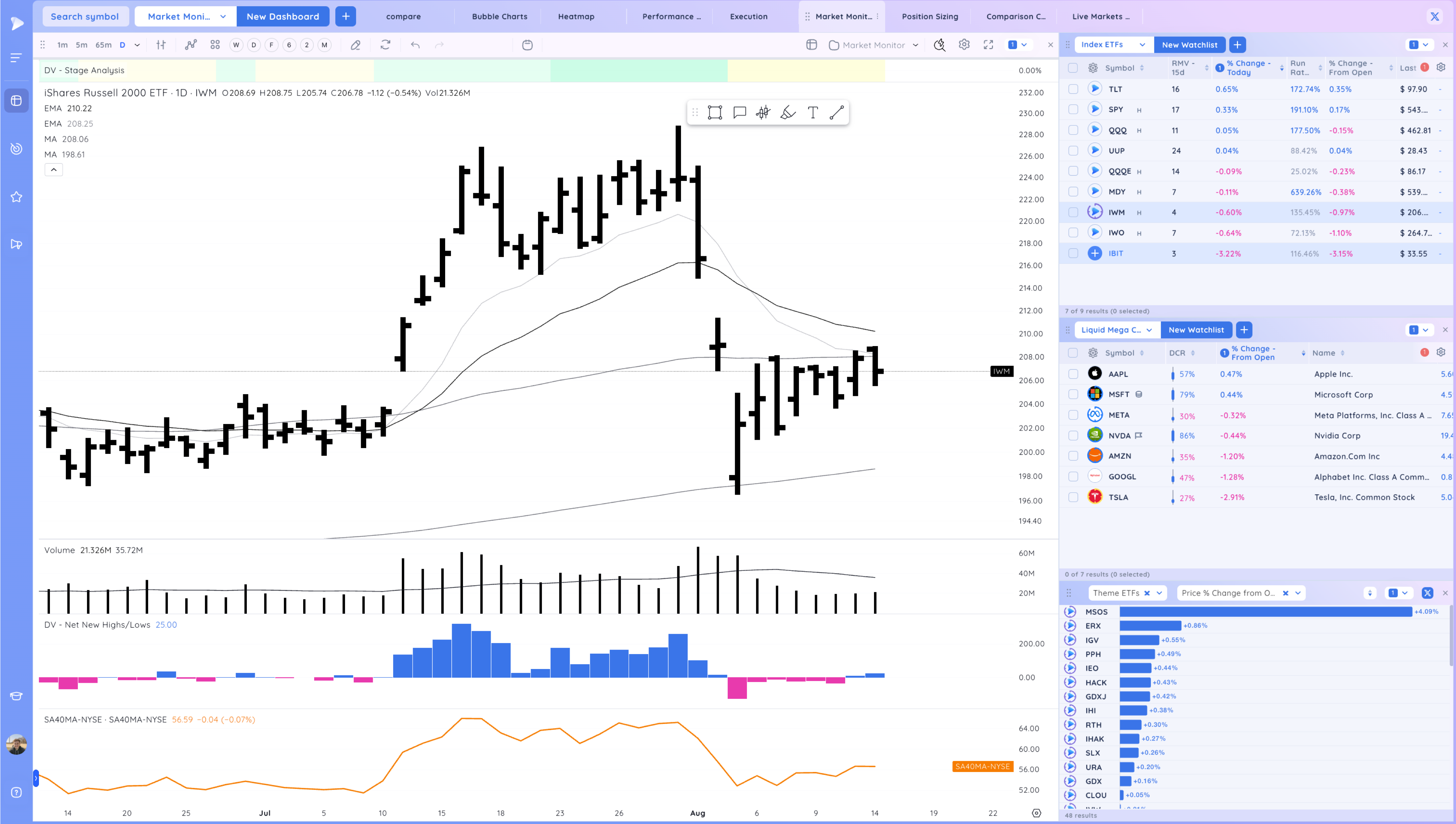This screenshot has width=1456, height=824.
Task: Click the Search symbol field
Action: tap(85, 16)
